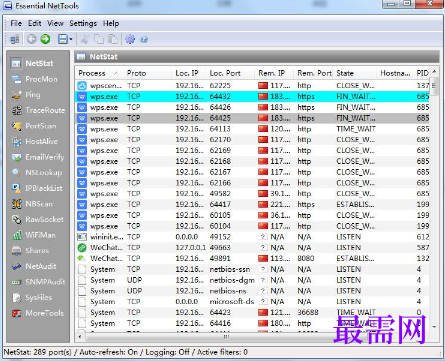
Task: Select the System row with netbios-dgm port
Action: (x=253, y=280)
